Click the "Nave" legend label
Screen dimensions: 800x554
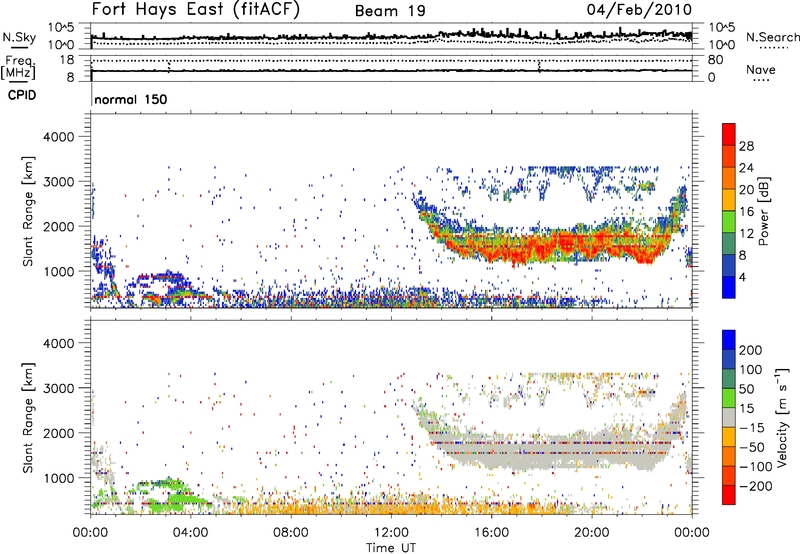(x=761, y=69)
